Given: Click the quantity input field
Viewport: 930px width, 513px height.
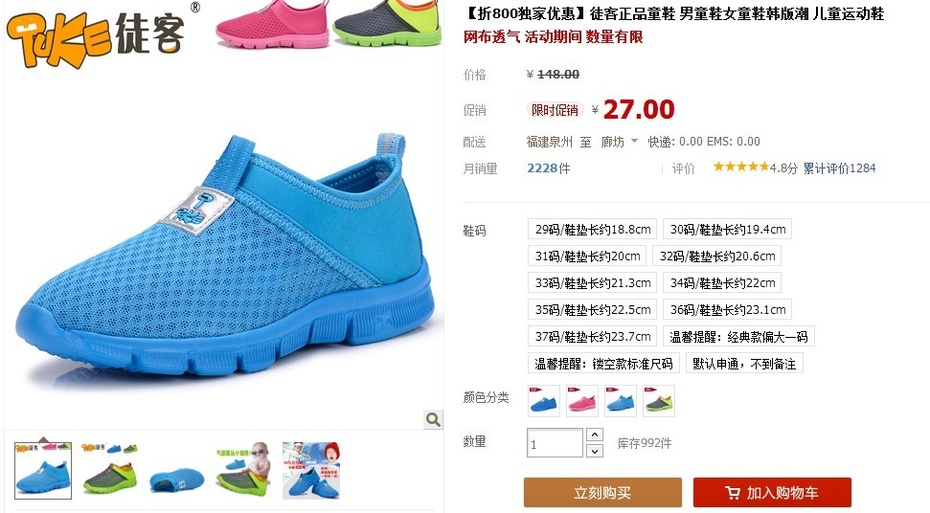Looking at the screenshot, I should (x=555, y=443).
